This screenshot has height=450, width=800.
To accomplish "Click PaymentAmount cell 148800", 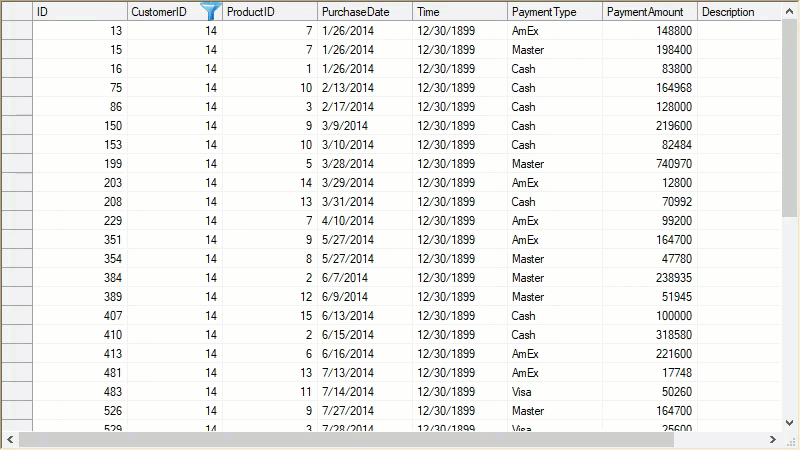I will 649,31.
